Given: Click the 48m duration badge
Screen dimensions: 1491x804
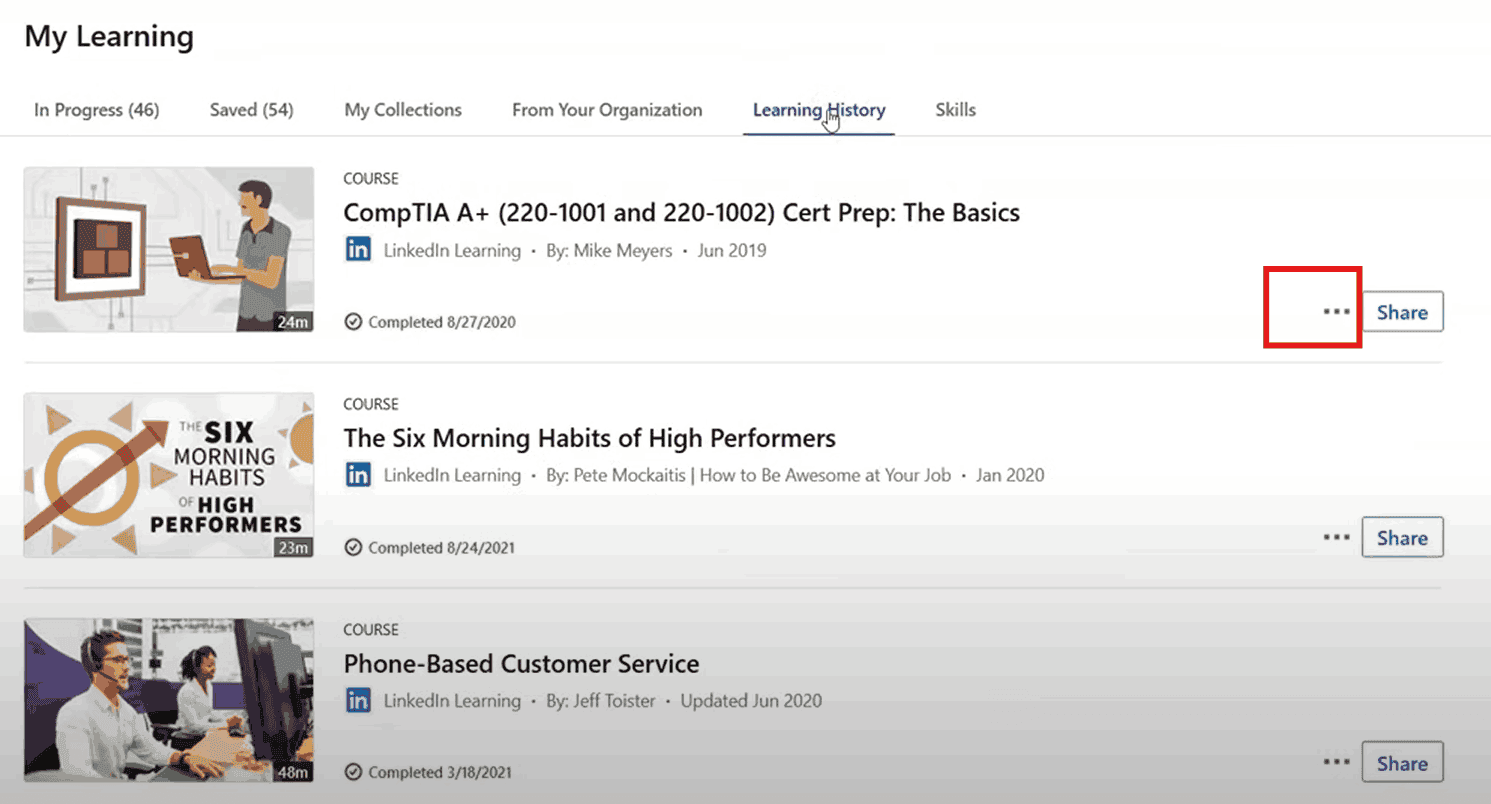Looking at the screenshot, I should point(294,773).
